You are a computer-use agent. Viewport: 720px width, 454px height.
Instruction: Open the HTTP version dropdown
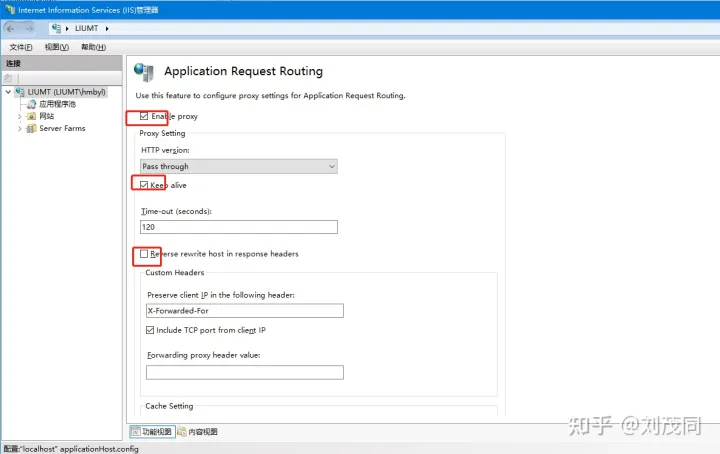tap(239, 166)
